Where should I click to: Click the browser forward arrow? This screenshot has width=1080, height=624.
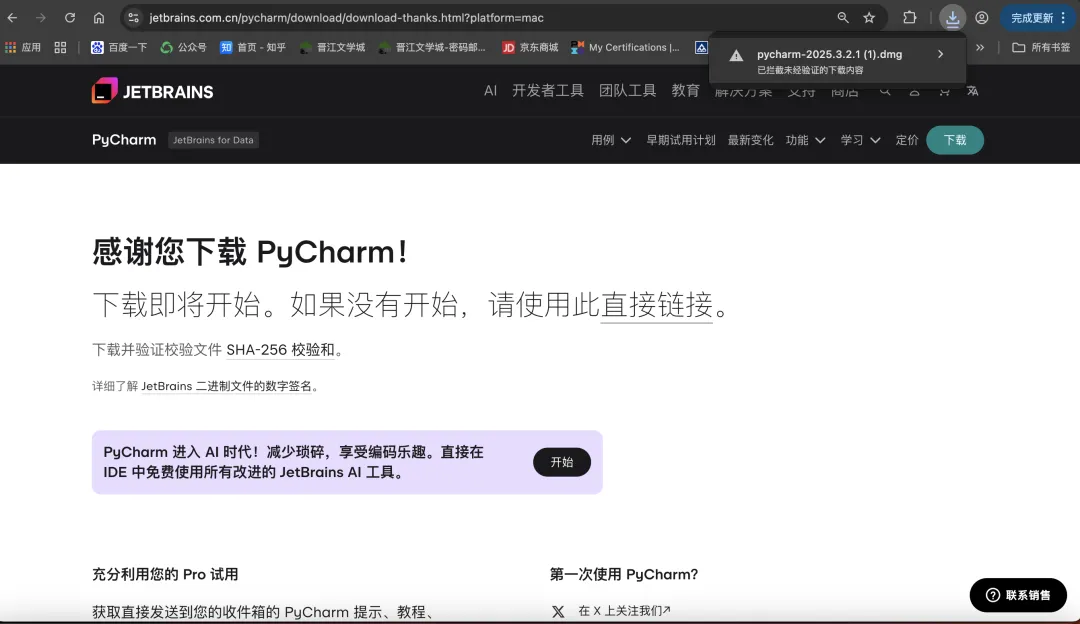pyautogui.click(x=41, y=18)
